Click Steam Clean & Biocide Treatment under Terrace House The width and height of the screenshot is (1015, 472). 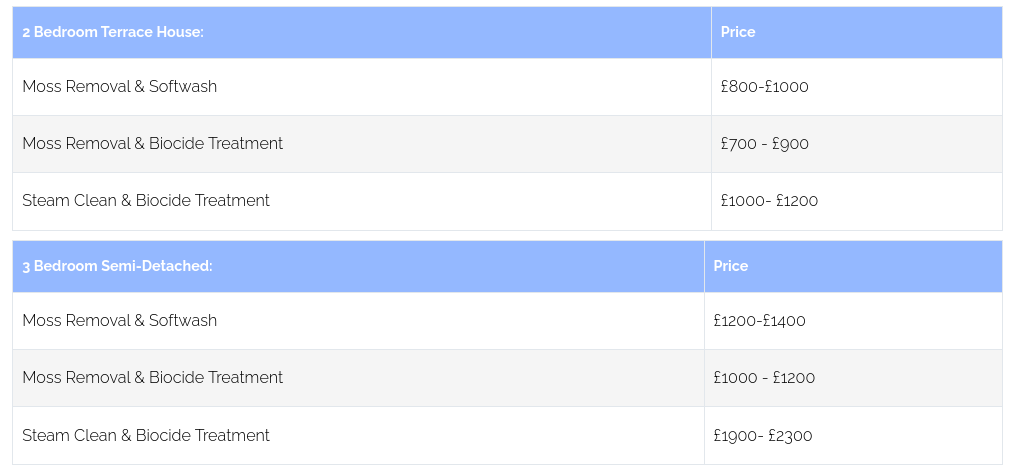point(146,201)
